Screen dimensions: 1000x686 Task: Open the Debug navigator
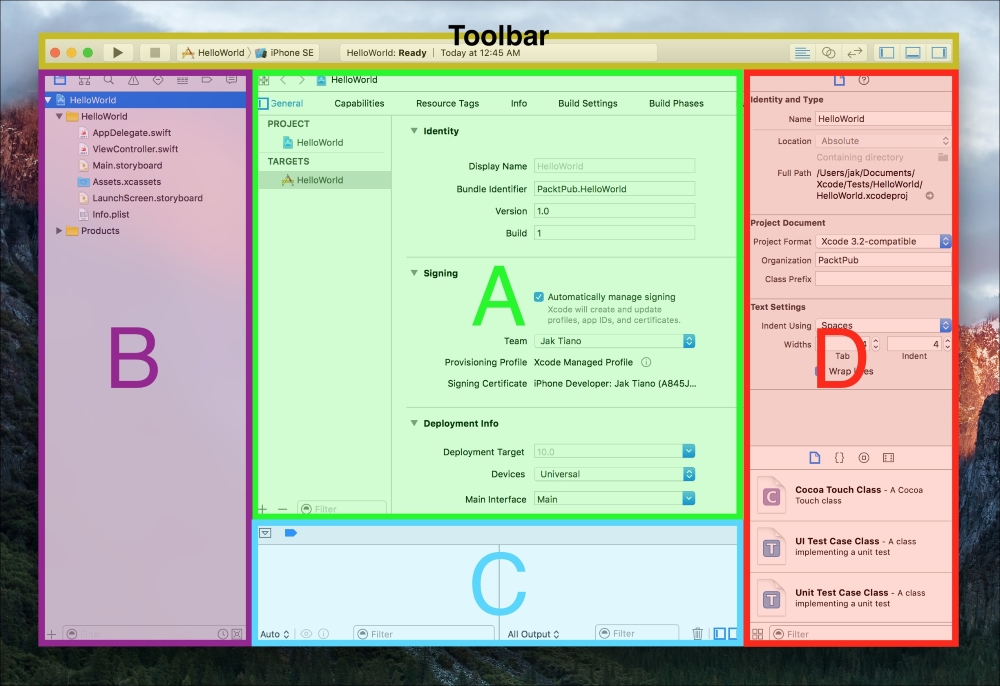182,80
